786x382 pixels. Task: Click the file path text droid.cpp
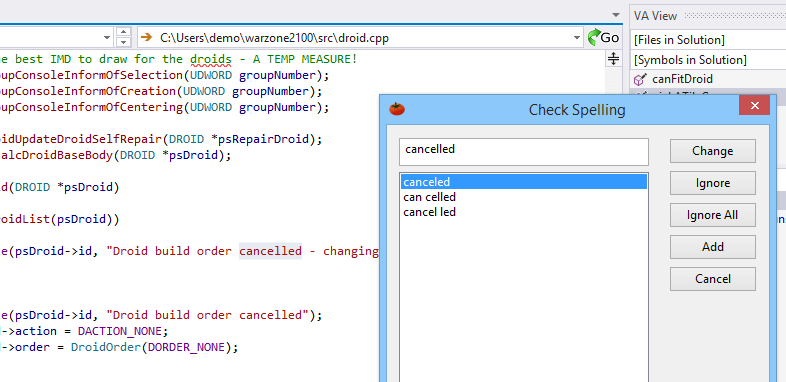(274, 38)
